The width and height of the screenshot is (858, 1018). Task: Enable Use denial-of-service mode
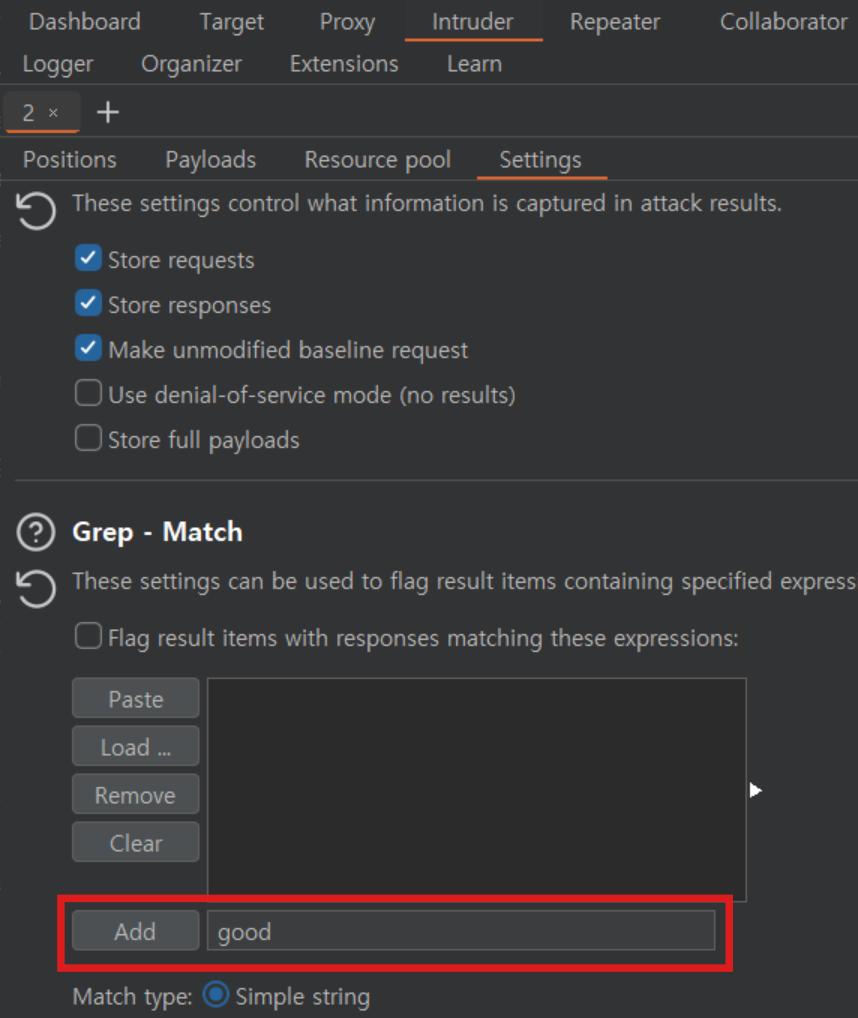[88, 393]
